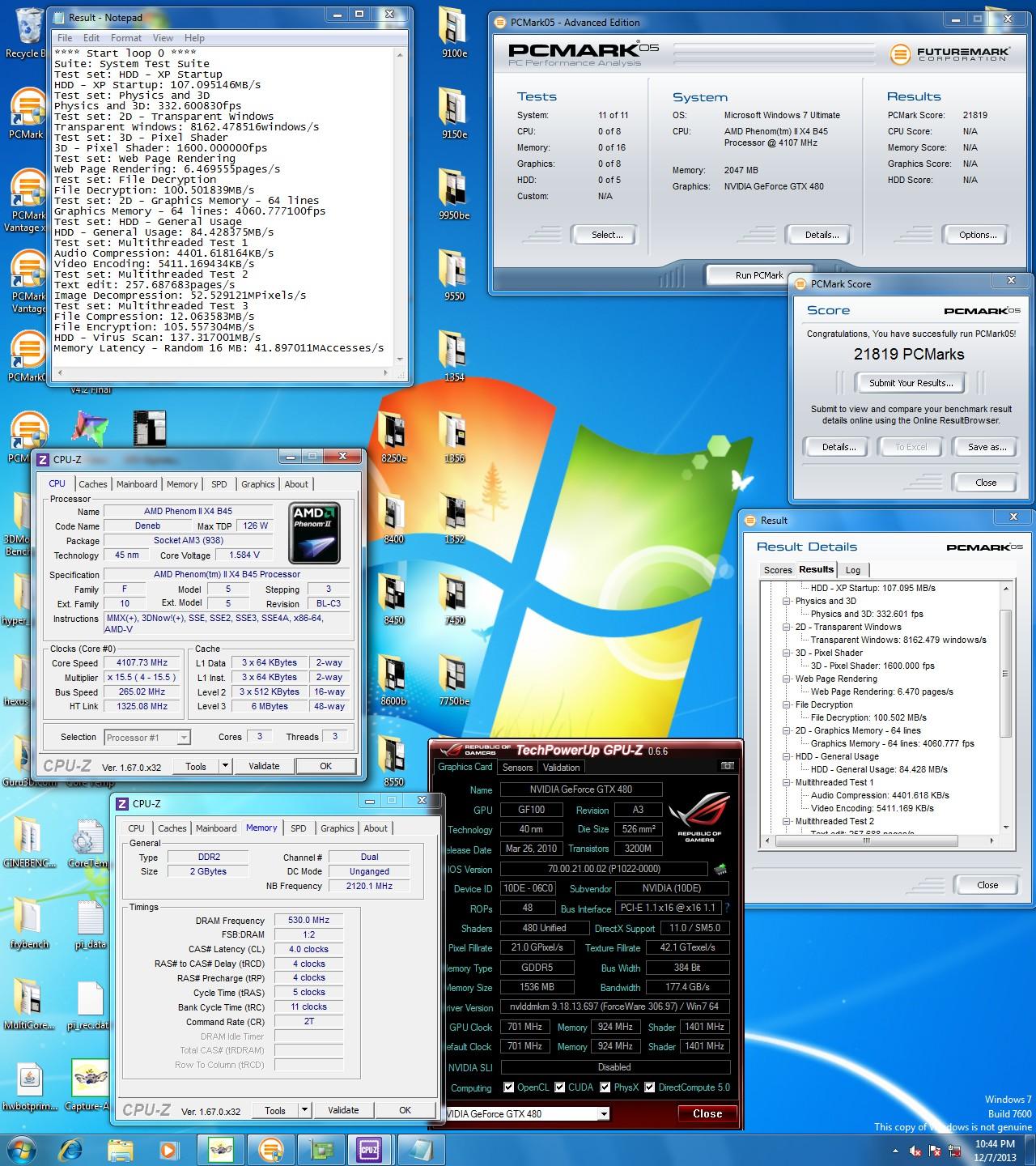The image size is (1036, 1166).
Task: Click the Select... button in PCMark05
Action: (x=607, y=235)
